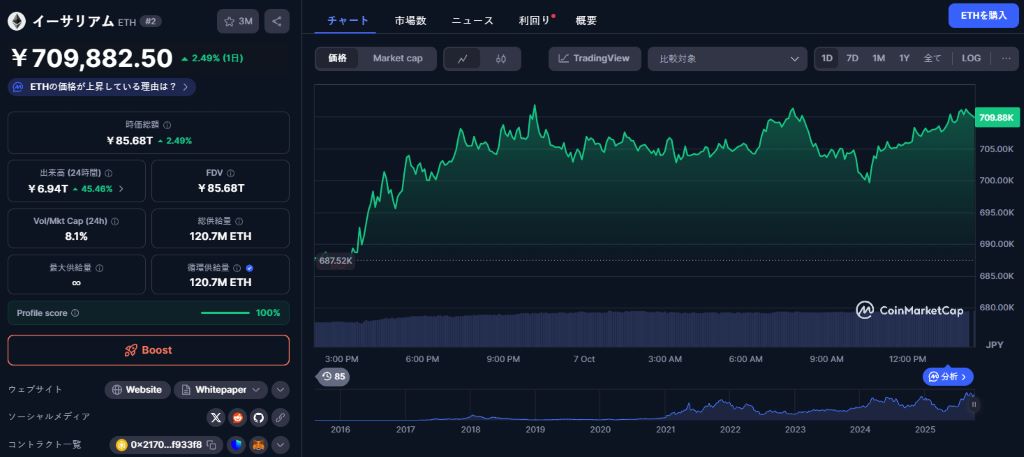Open the Reddit social media icon
This screenshot has width=1024, height=457.
point(237,417)
